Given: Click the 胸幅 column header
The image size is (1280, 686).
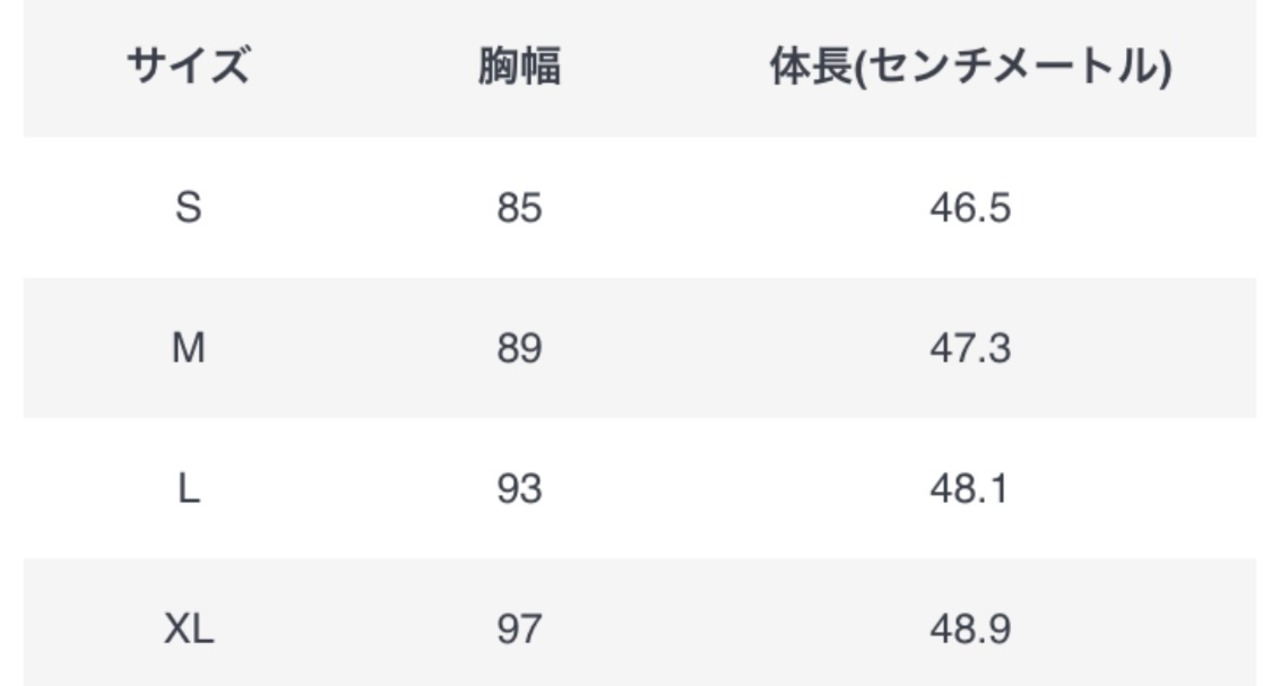Looking at the screenshot, I should (519, 68).
